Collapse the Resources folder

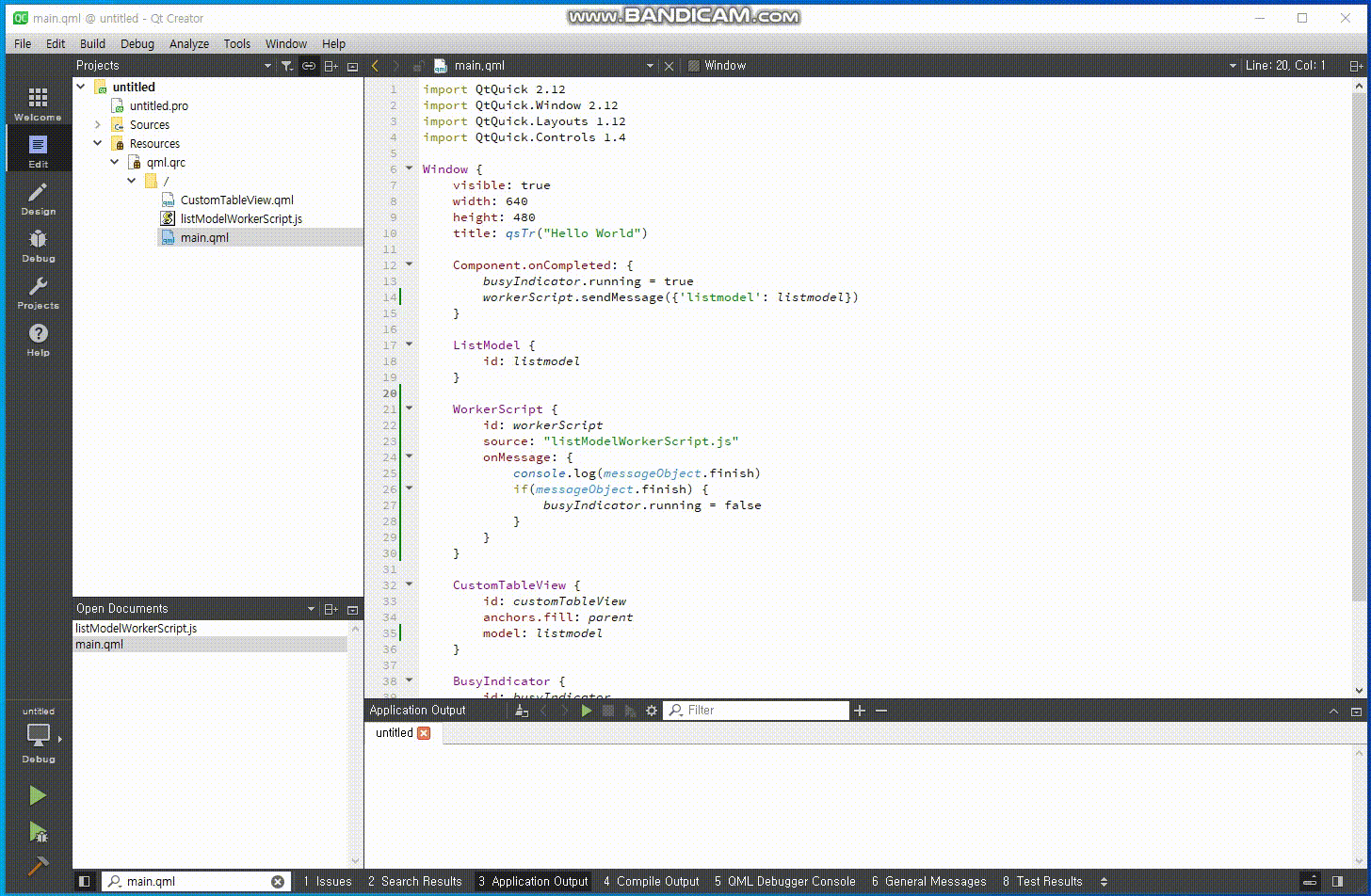coord(98,143)
